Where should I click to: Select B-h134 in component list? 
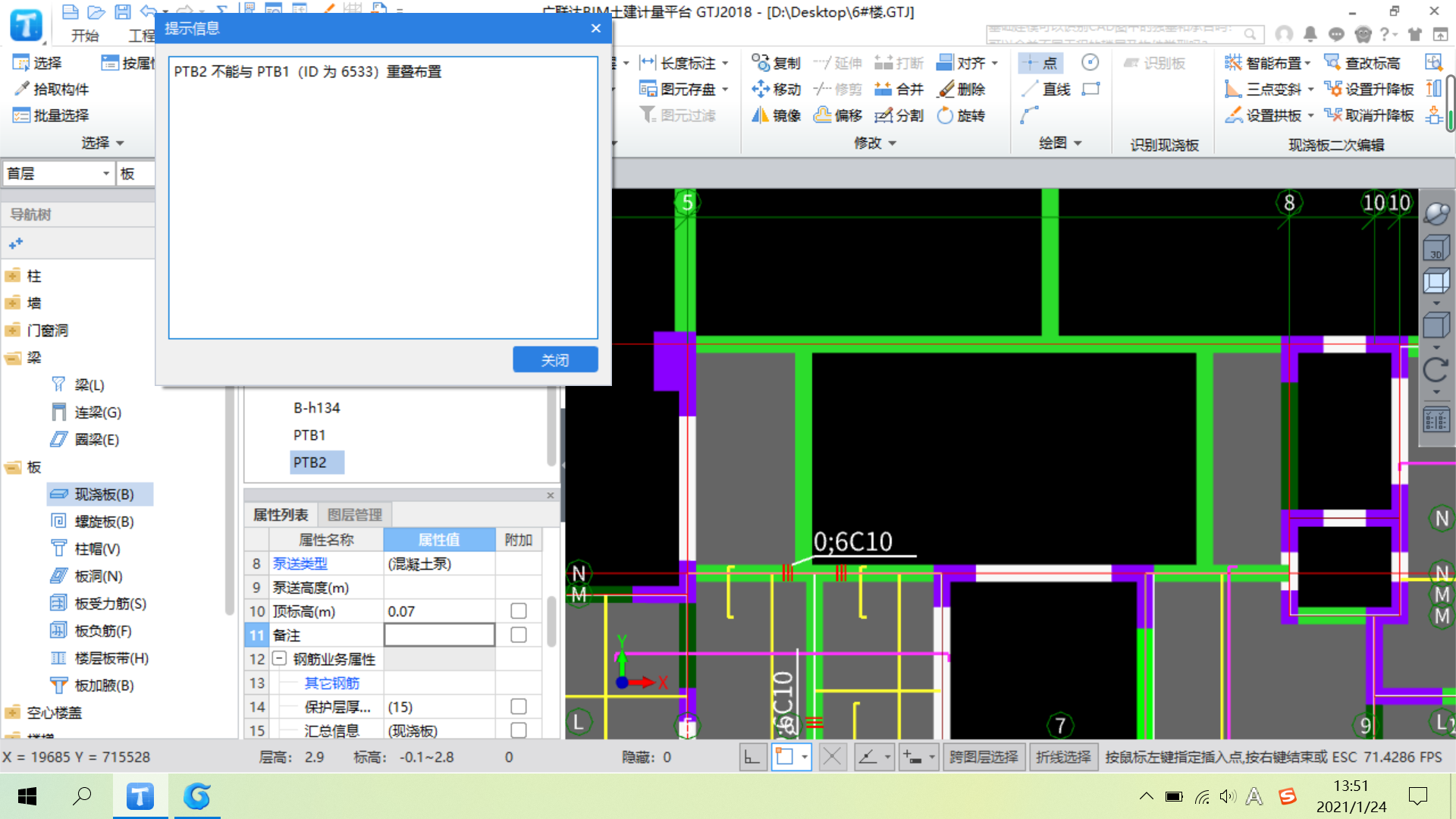click(x=317, y=408)
